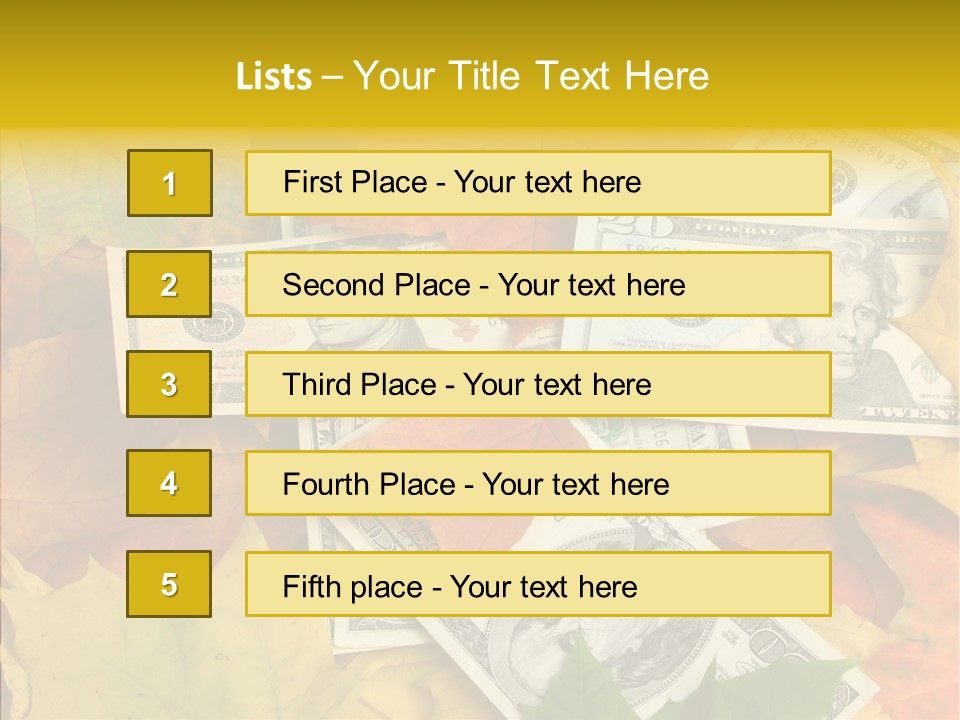Click the 'Your Title Text Here' heading
Viewport: 960px width, 720px height.
[x=531, y=76]
